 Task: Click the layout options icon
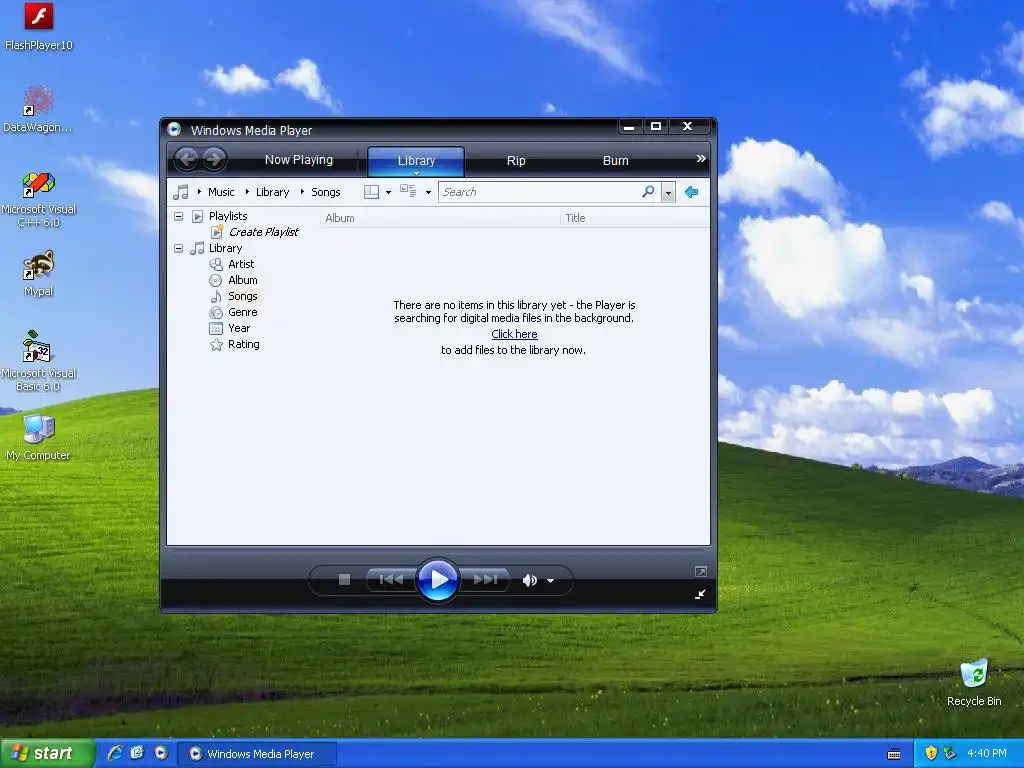[x=371, y=192]
